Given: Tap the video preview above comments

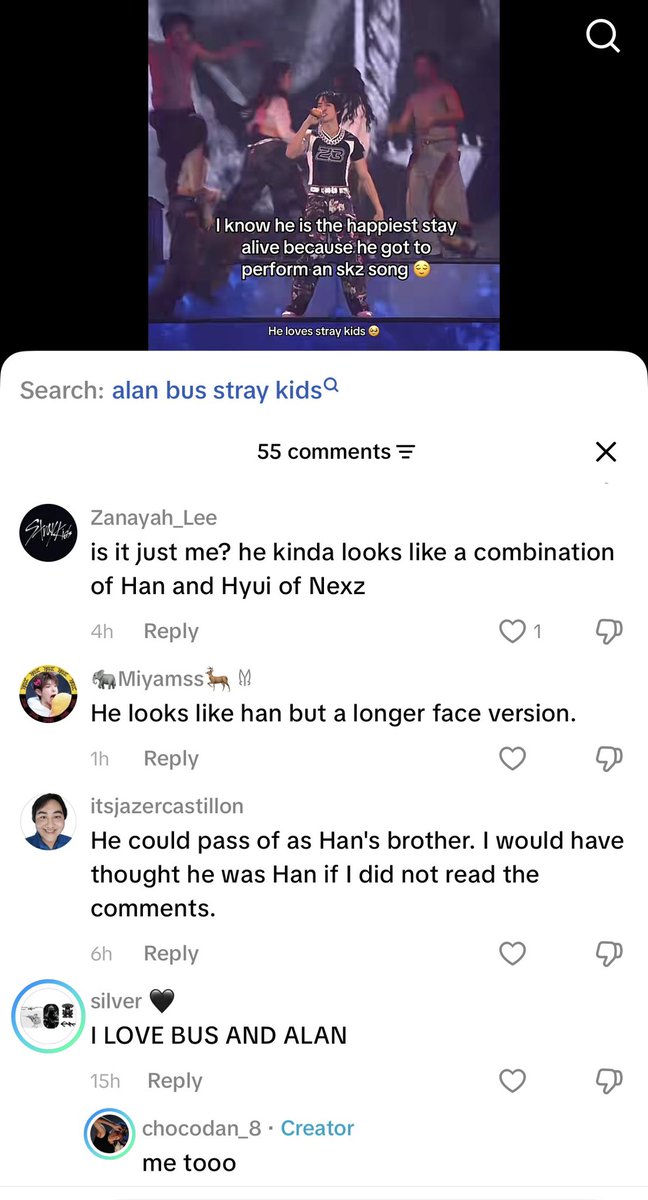Looking at the screenshot, I should pyautogui.click(x=324, y=175).
